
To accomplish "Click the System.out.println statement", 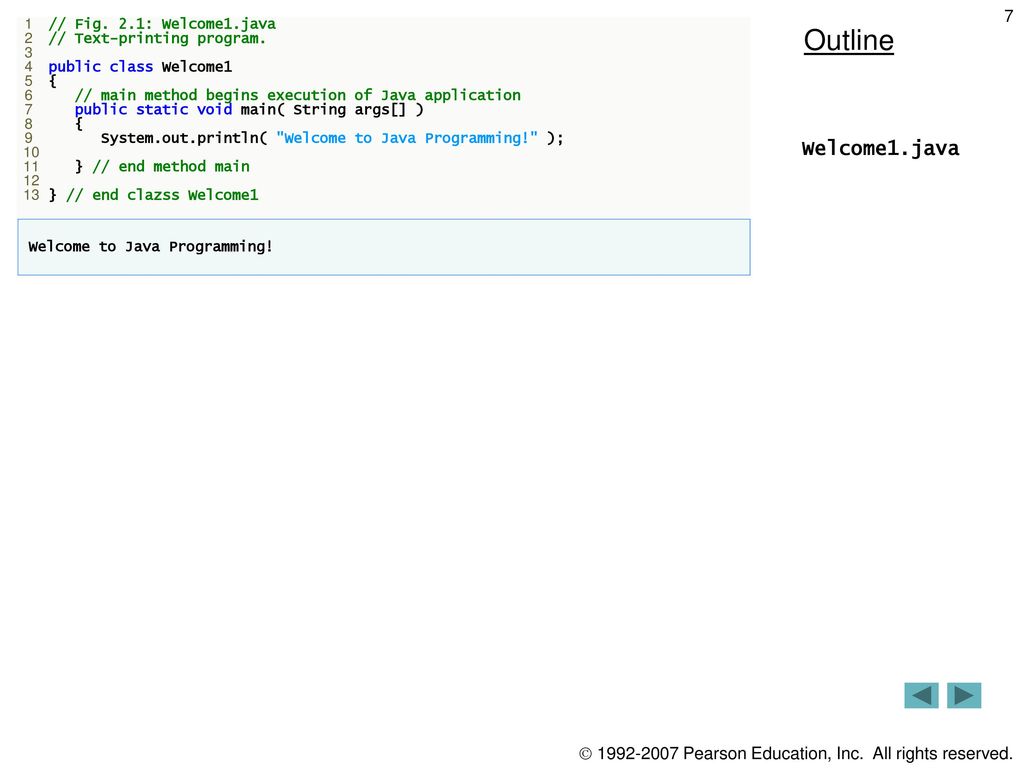I will 332,138.
